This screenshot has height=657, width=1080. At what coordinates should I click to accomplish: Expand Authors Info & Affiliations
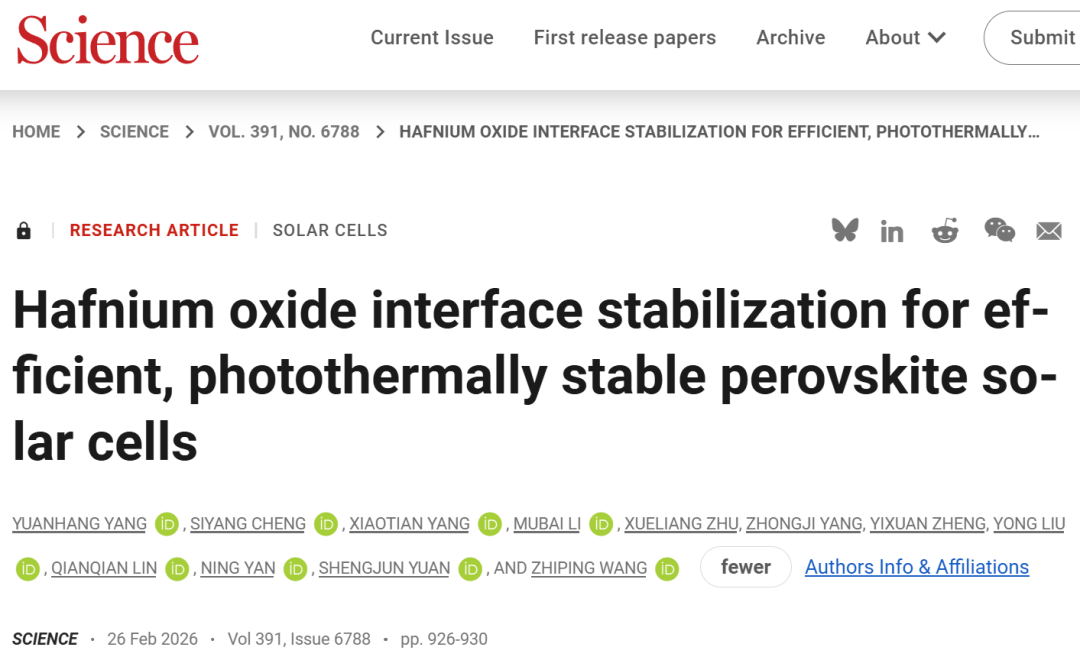click(x=917, y=567)
